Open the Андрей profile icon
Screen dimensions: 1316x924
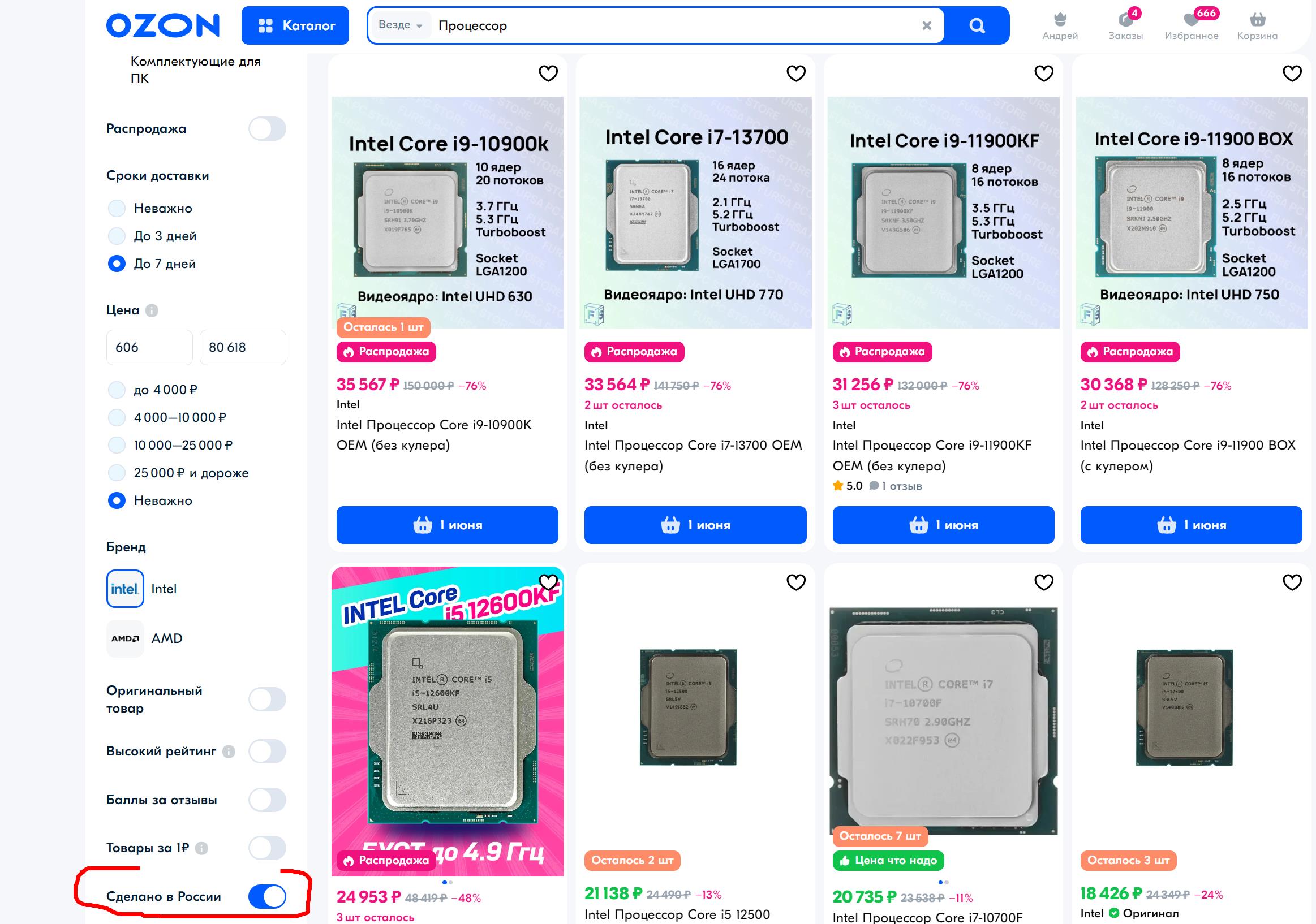(1060, 27)
